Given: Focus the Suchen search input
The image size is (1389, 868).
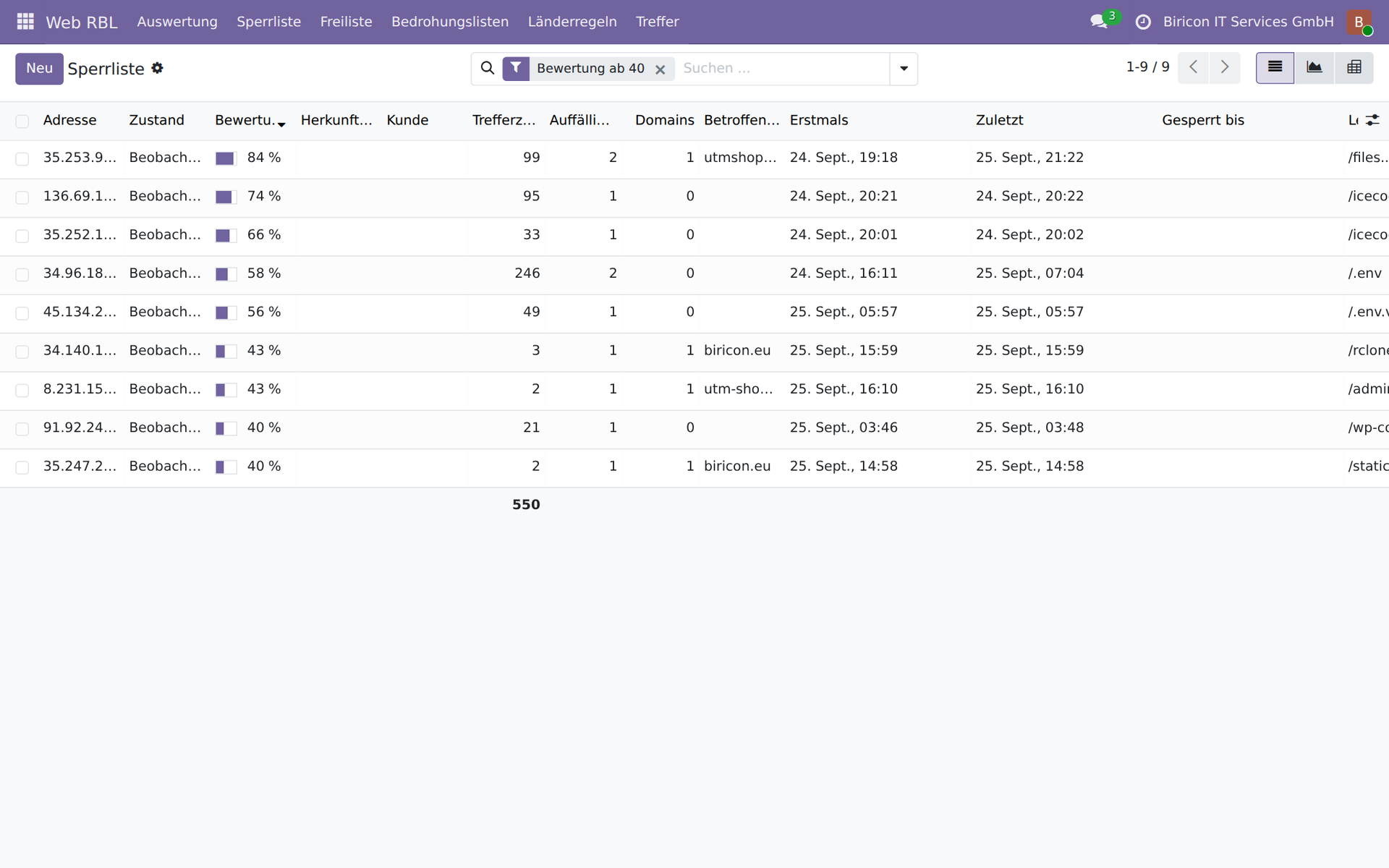Looking at the screenshot, I should (783, 68).
